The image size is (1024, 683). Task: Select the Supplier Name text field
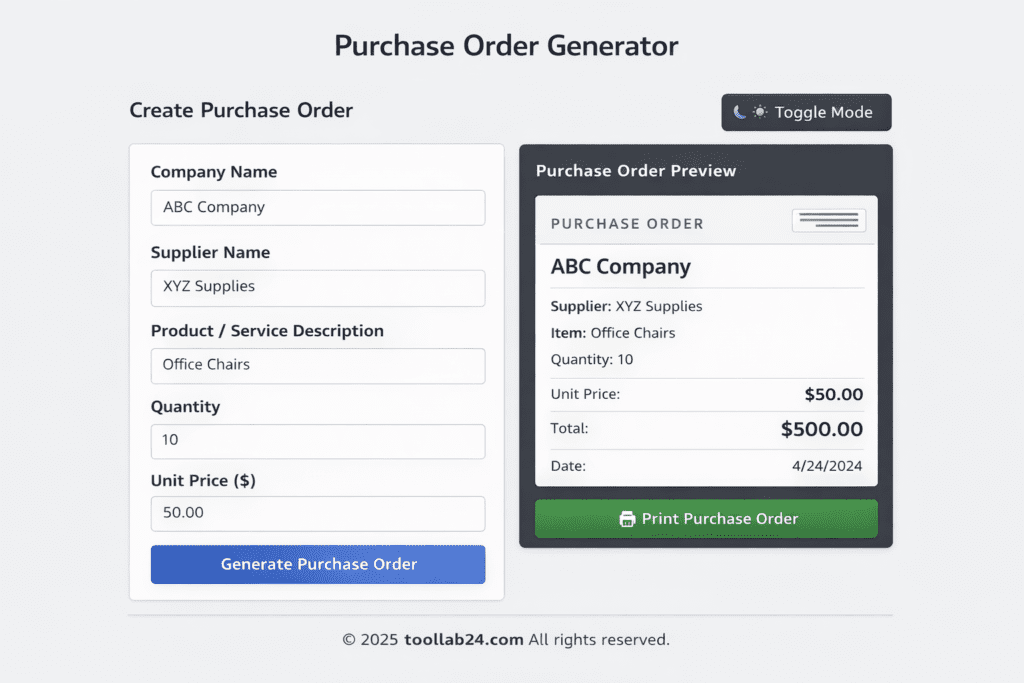click(317, 288)
